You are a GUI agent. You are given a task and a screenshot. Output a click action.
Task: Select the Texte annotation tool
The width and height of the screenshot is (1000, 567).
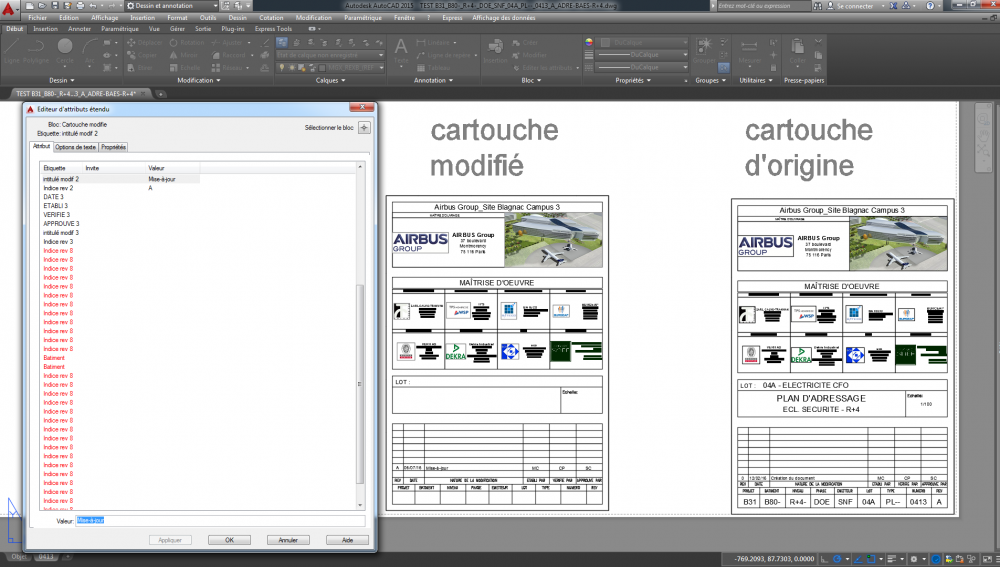[x=401, y=52]
